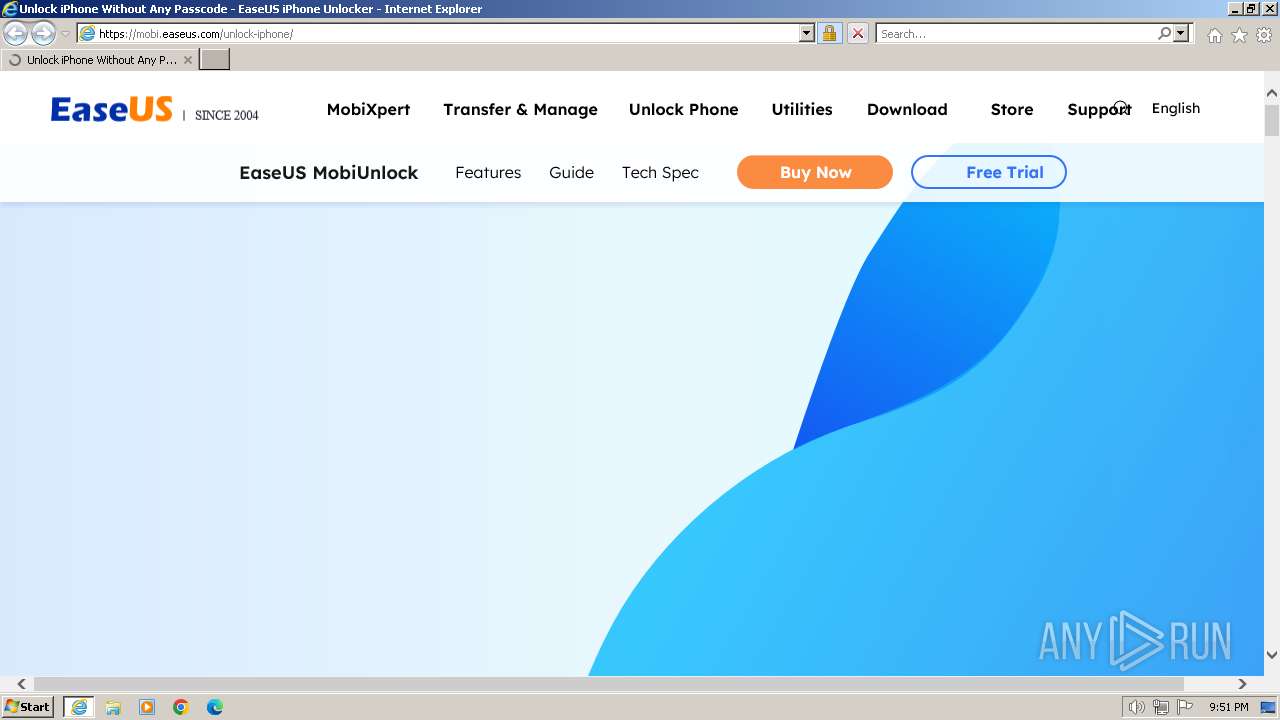Open a new blank tab
The image size is (1280, 720).
pos(215,60)
